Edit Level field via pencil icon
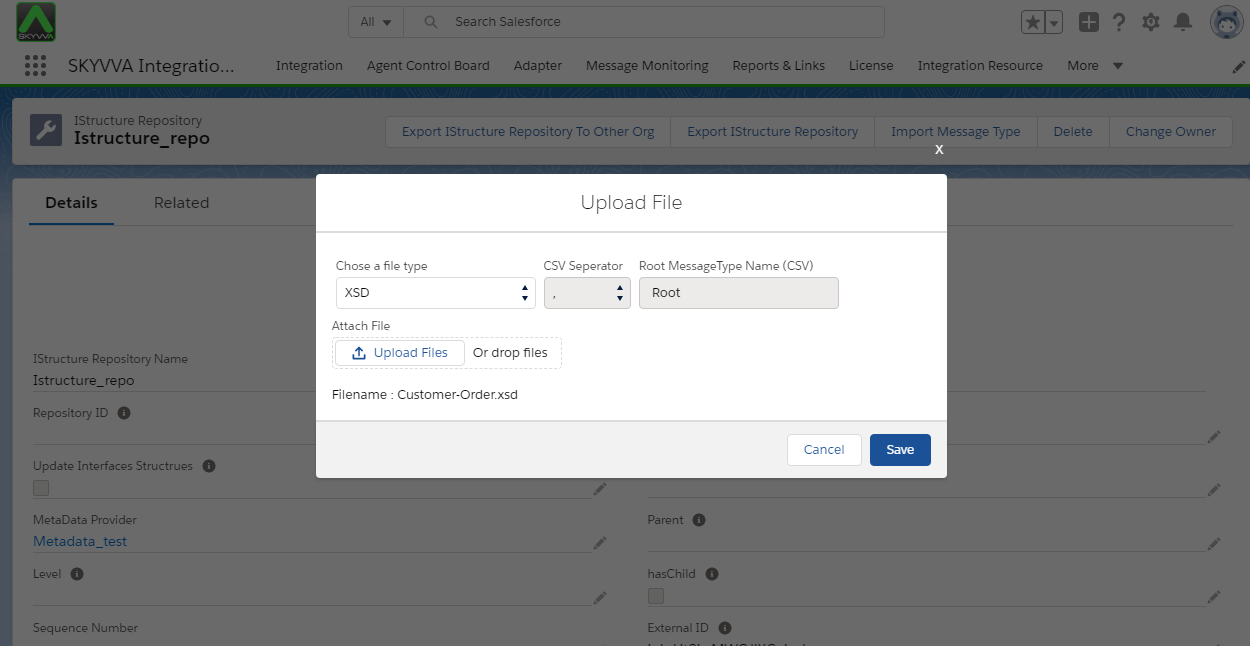This screenshot has width=1250, height=646. (x=600, y=597)
